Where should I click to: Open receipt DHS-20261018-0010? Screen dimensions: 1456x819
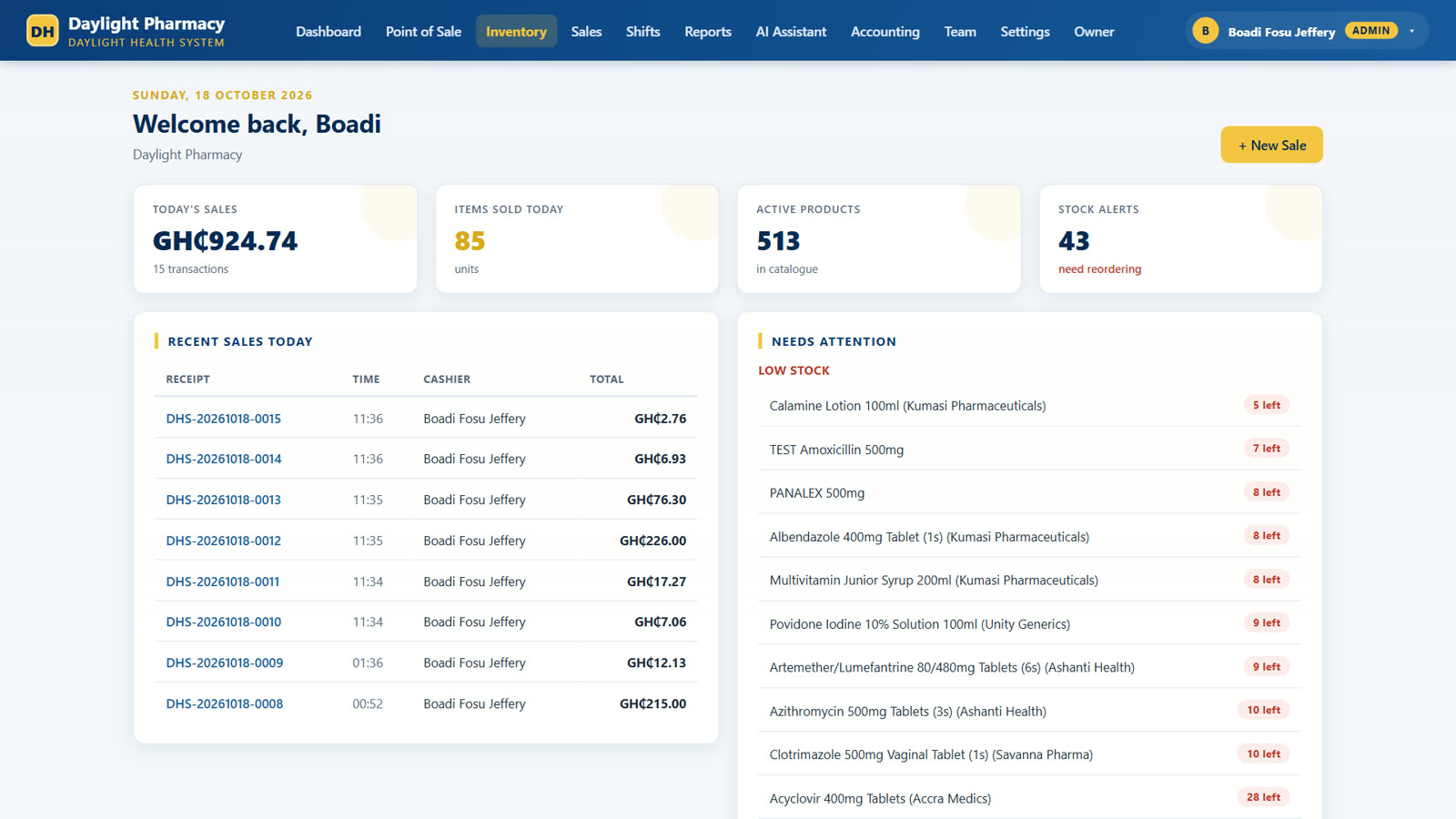223,622
